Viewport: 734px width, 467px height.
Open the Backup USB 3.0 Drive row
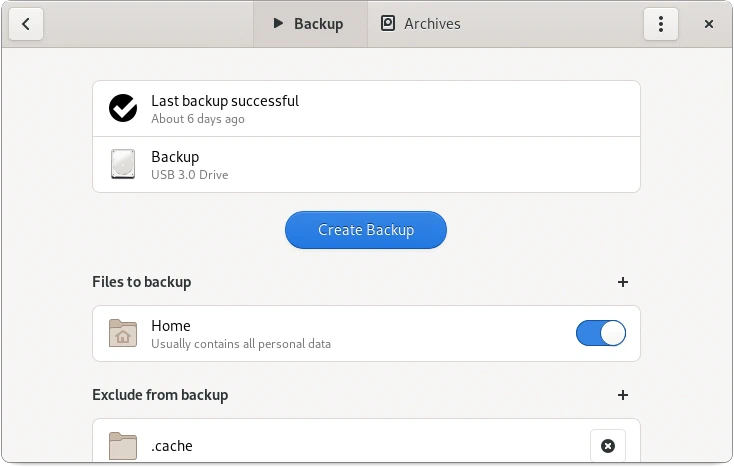point(366,165)
